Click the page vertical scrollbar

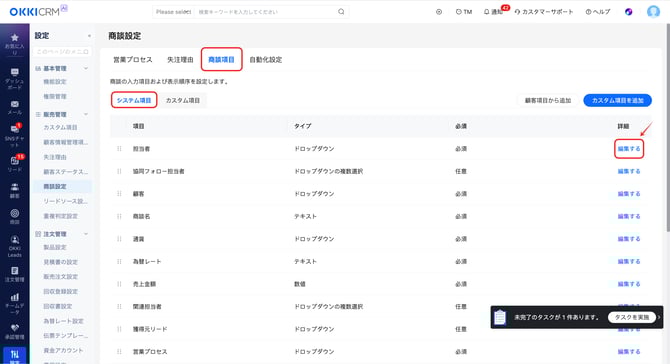click(667, 128)
